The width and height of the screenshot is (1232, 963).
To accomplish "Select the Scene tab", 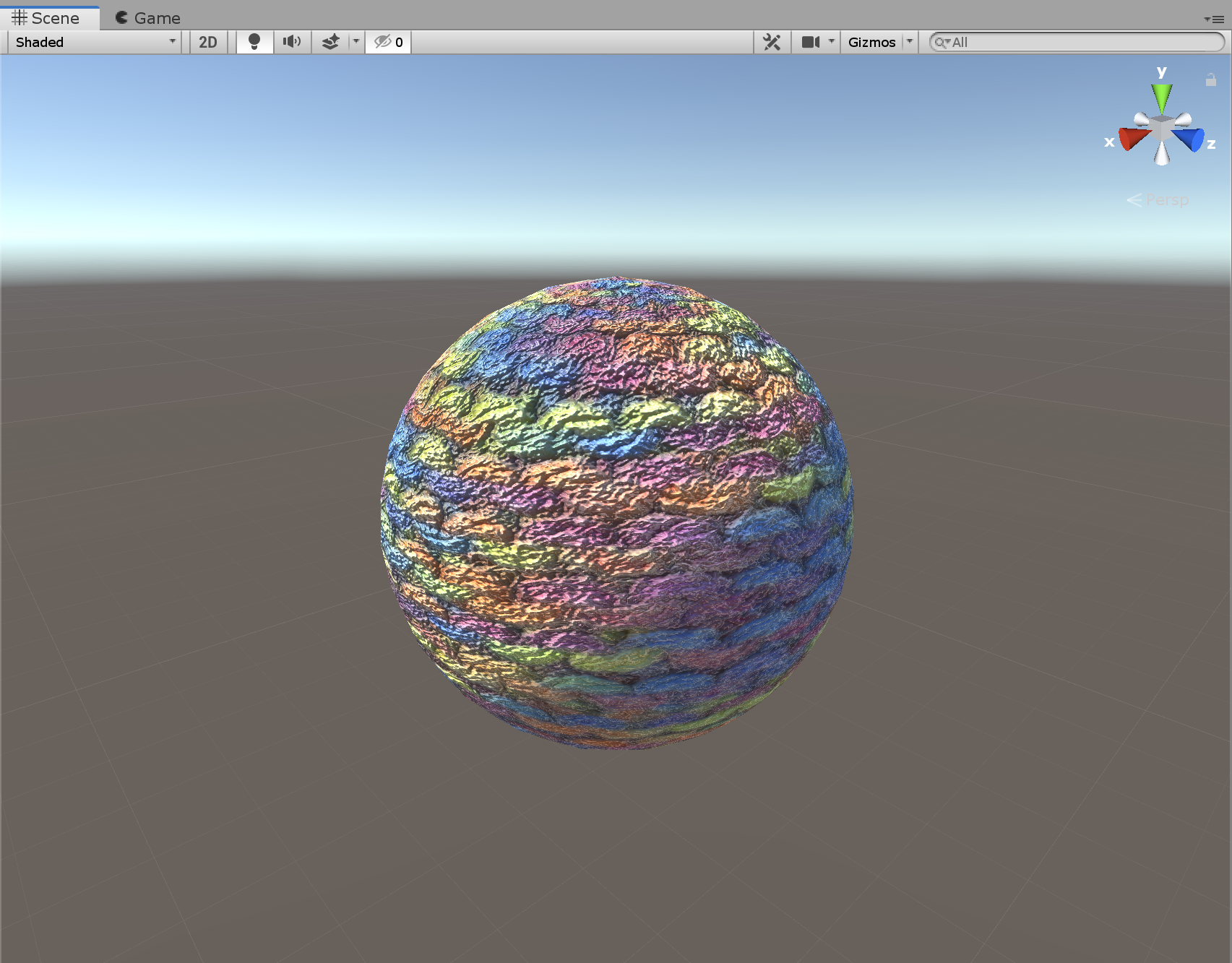I will click(49, 17).
